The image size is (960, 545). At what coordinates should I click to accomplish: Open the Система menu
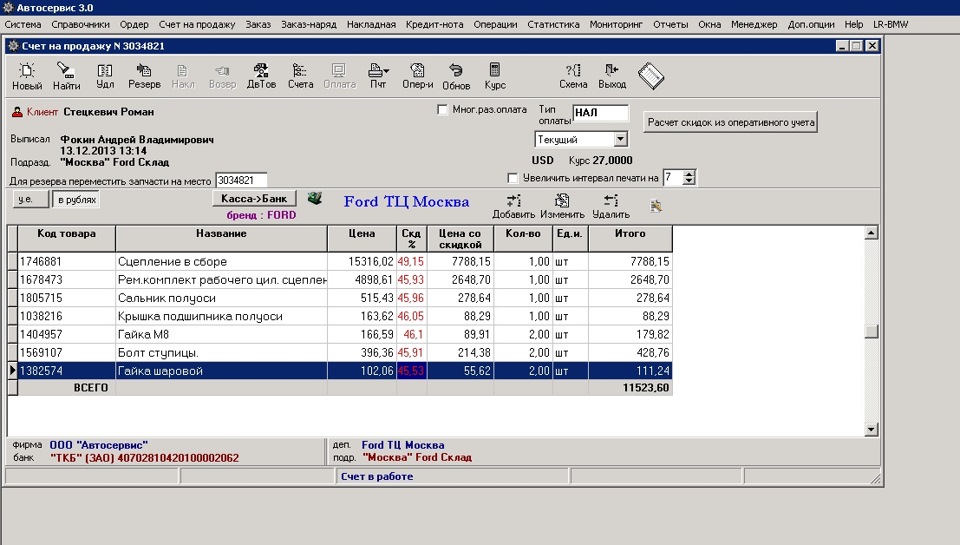pos(23,24)
